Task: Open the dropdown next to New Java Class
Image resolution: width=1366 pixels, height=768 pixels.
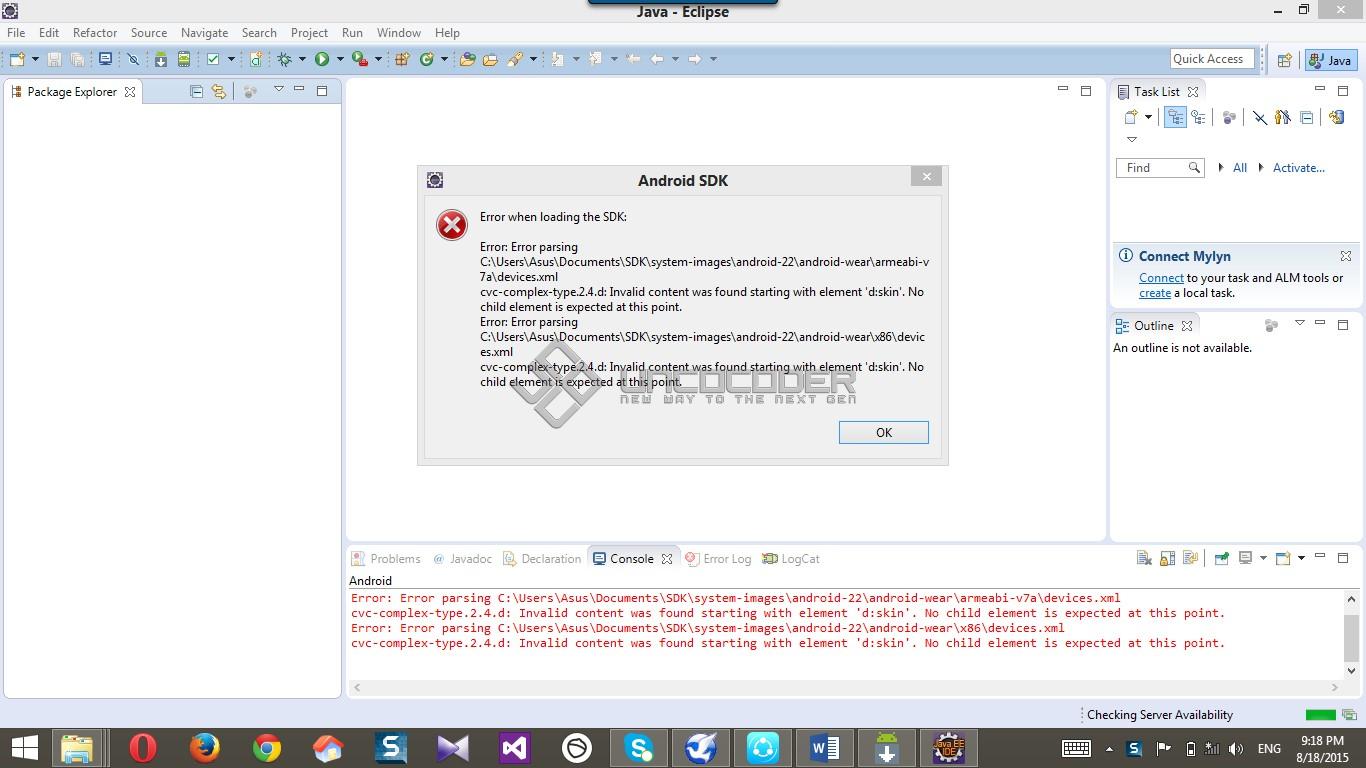Action: [444, 59]
